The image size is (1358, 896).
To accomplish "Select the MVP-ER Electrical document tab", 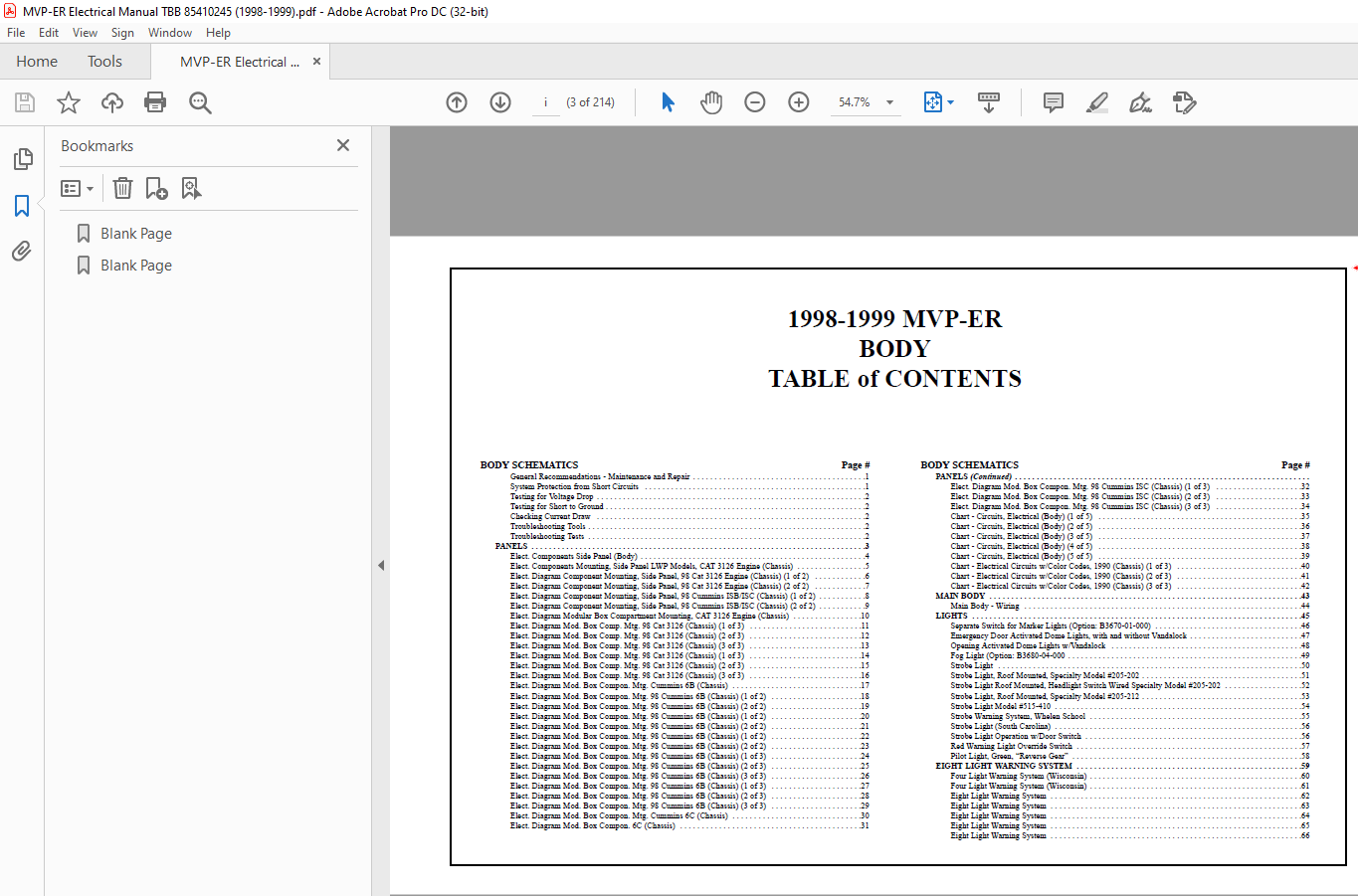I will click(x=240, y=62).
